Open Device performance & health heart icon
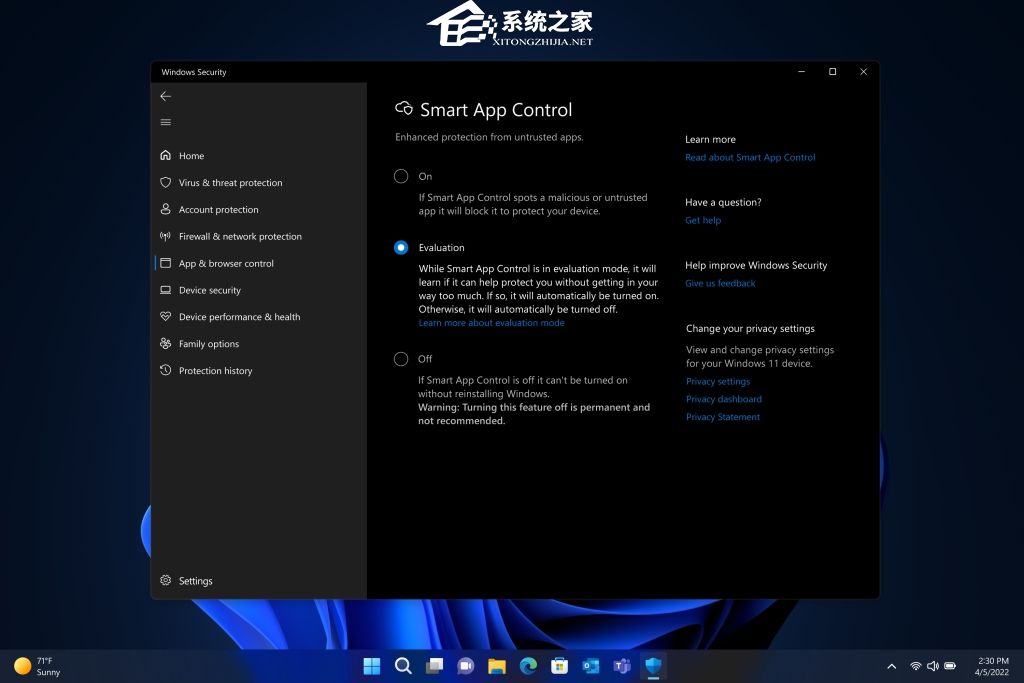Image resolution: width=1024 pixels, height=683 pixels. pyautogui.click(x=166, y=317)
